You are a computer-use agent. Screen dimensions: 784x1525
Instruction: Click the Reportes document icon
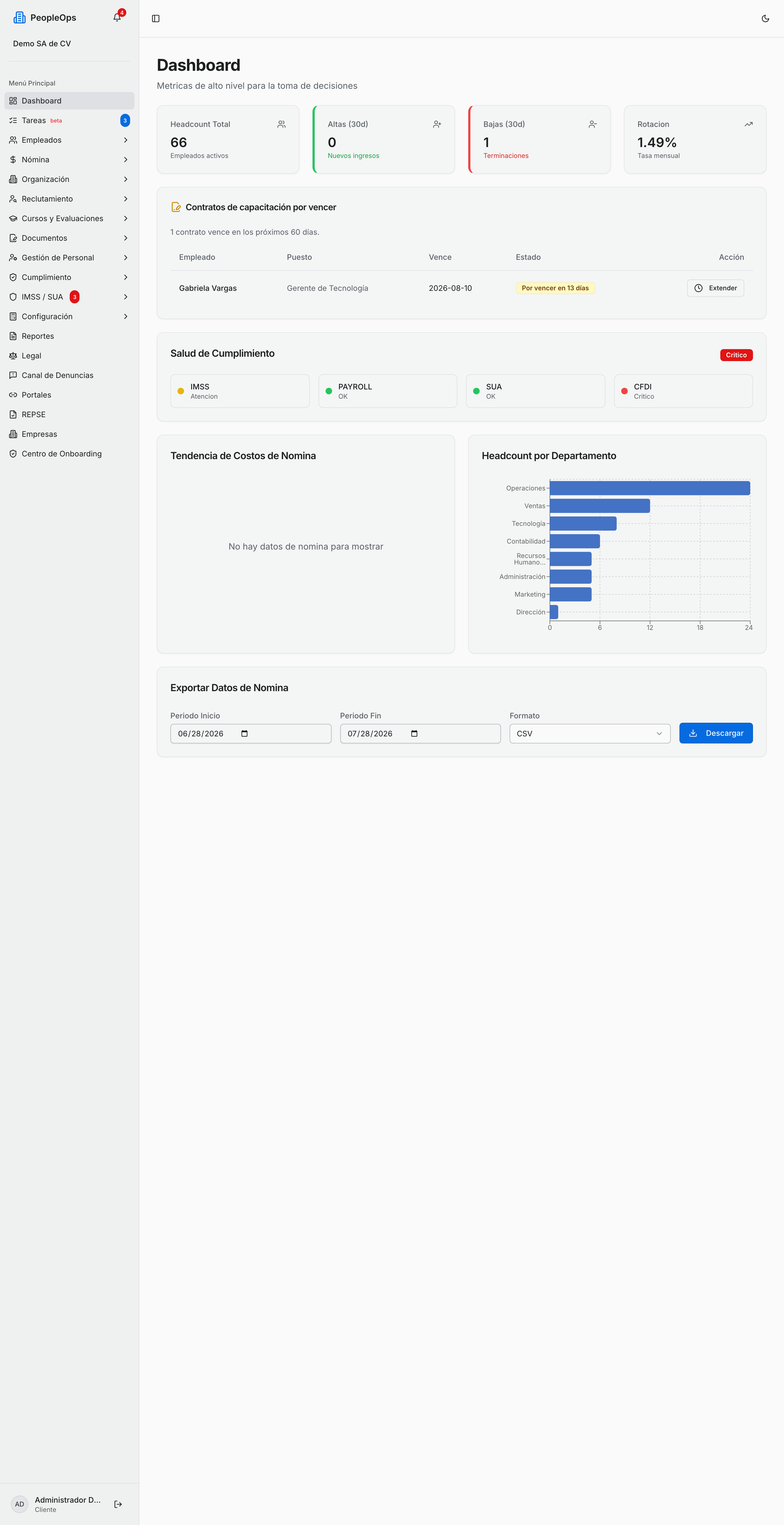(x=13, y=336)
